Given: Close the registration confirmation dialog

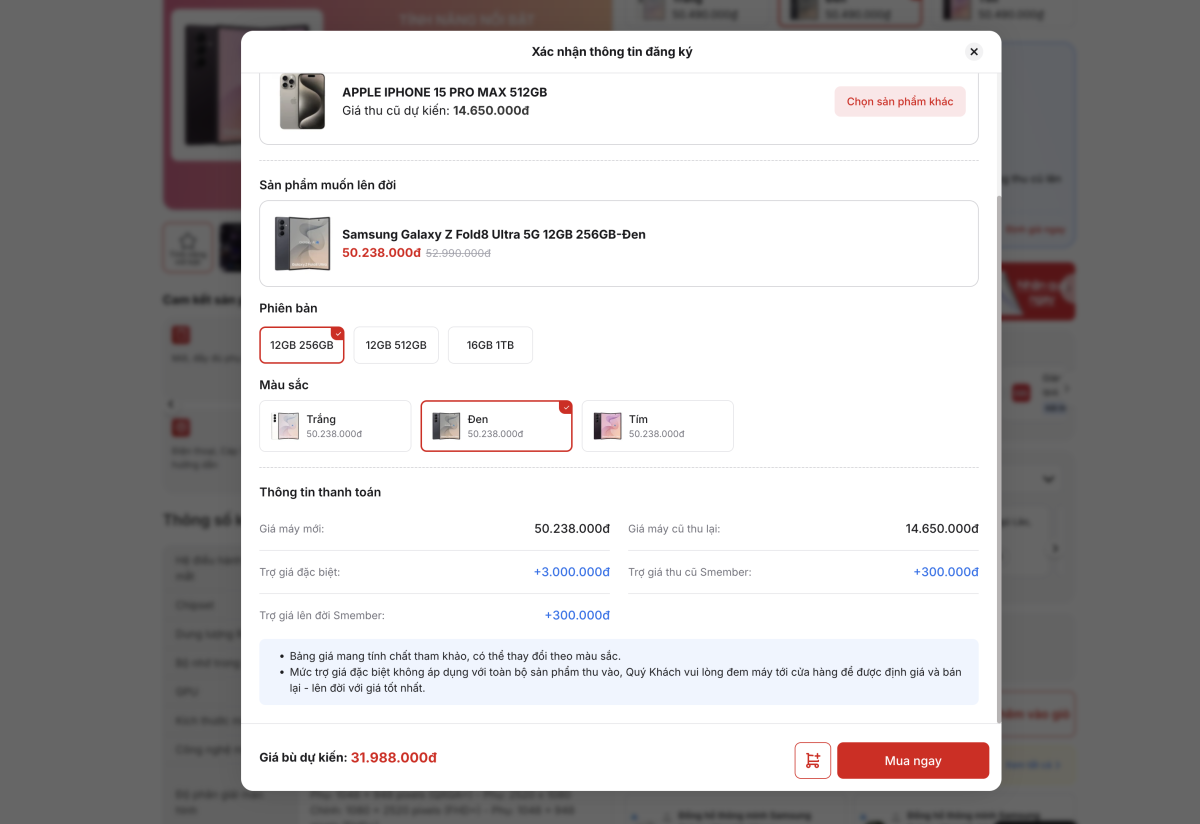Looking at the screenshot, I should [974, 52].
